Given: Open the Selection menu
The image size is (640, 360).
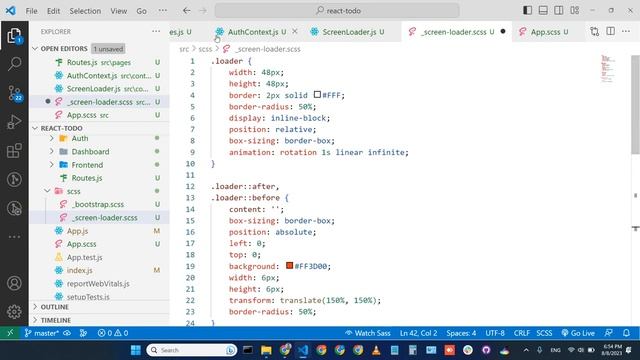Looking at the screenshot, I should [85, 11].
